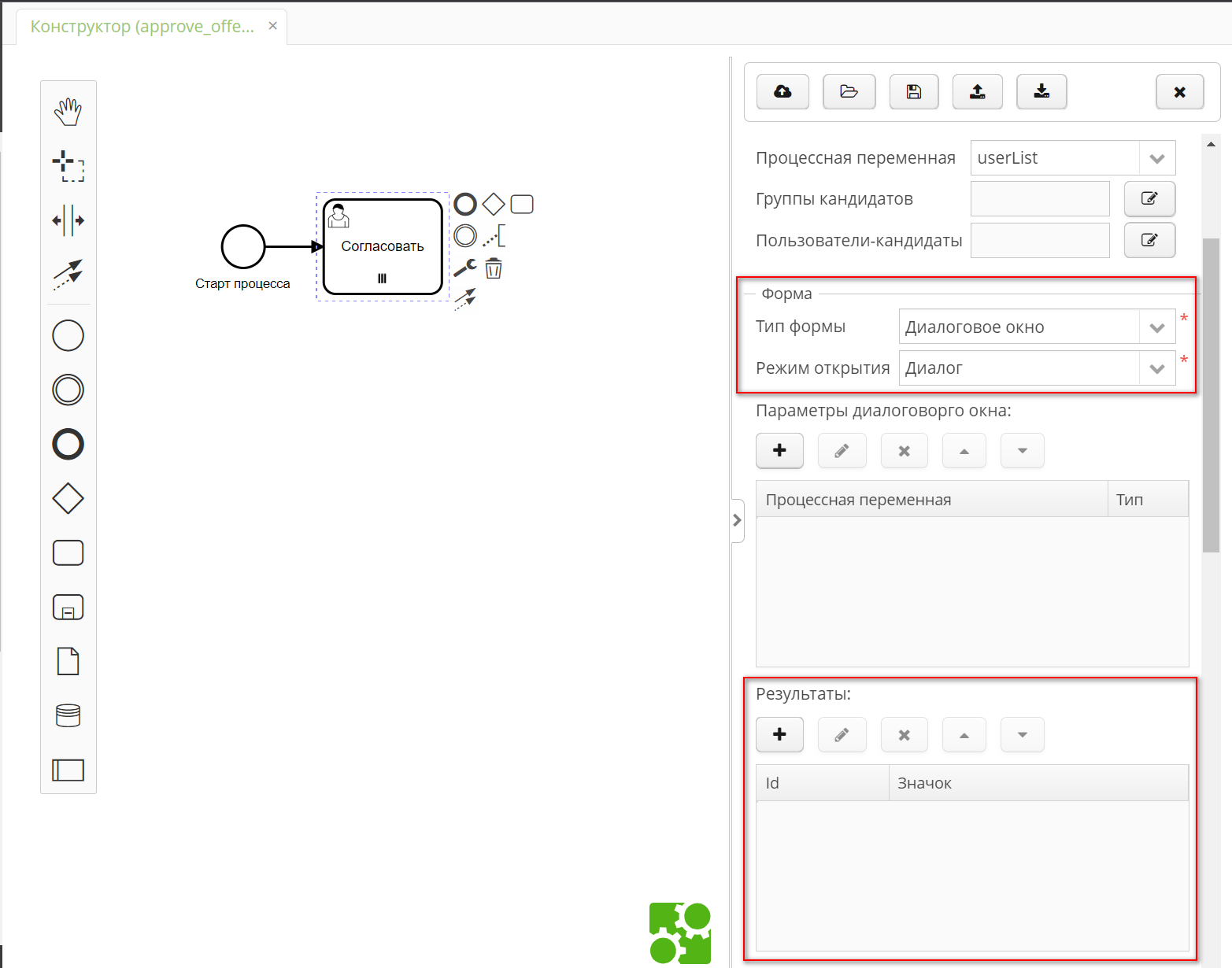Pick the start event circle from palette
This screenshot has width=1232, height=968.
click(x=68, y=335)
